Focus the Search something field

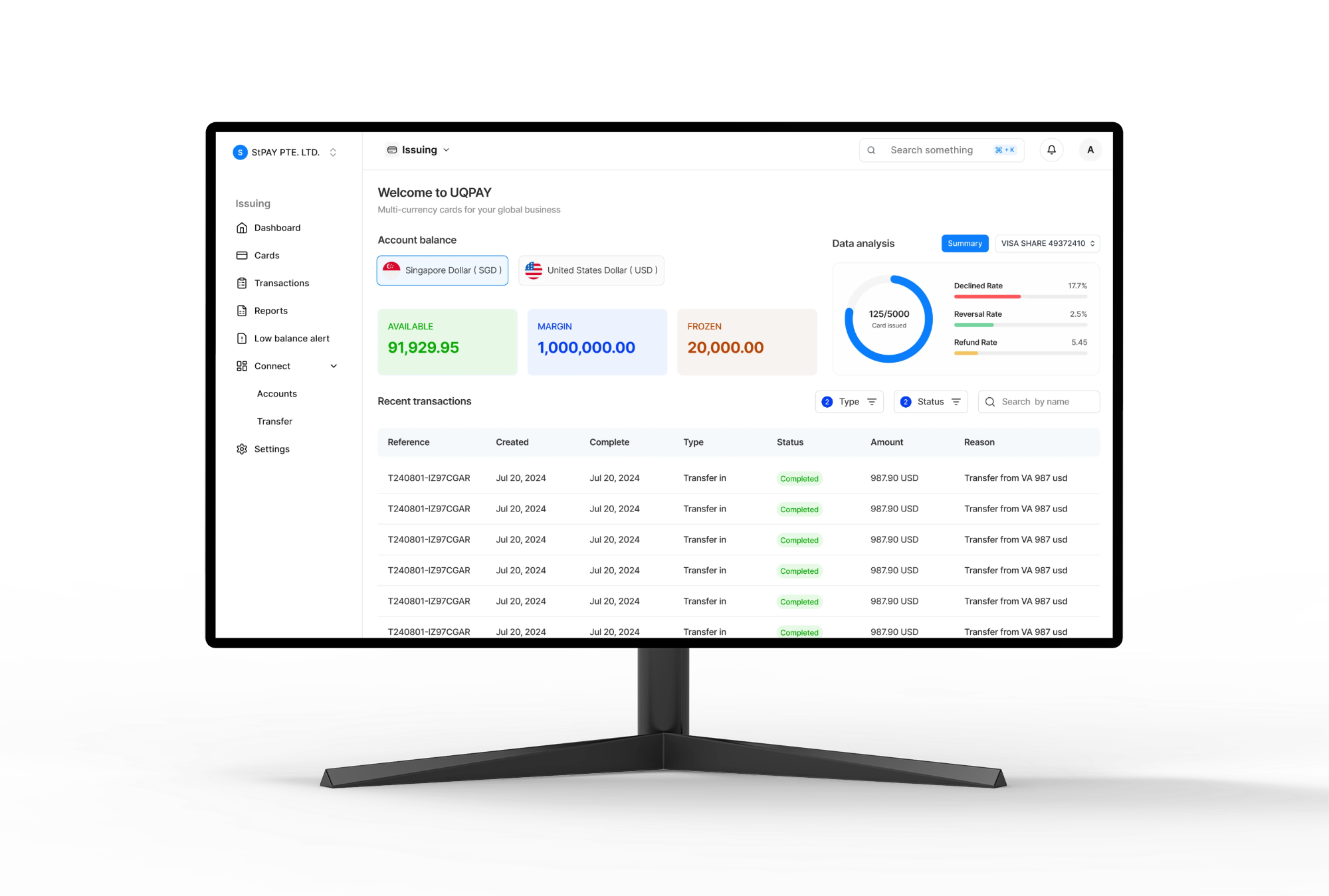(x=942, y=150)
